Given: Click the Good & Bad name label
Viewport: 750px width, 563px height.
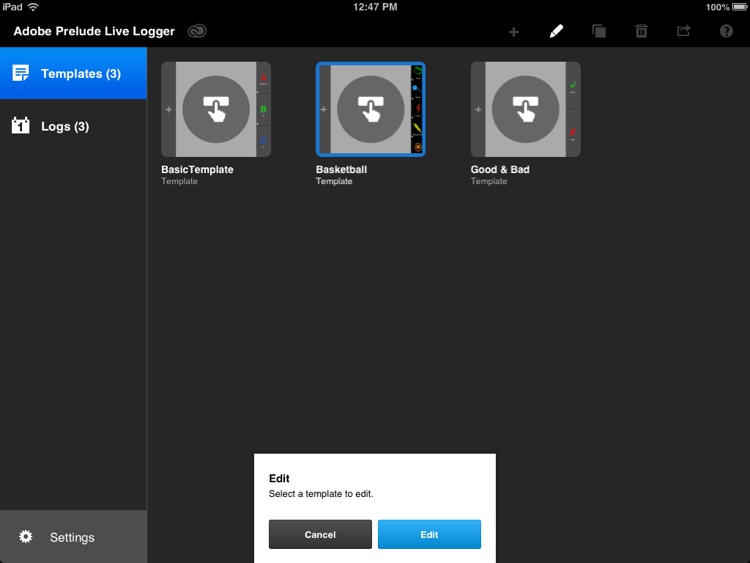Looking at the screenshot, I should [x=500, y=169].
